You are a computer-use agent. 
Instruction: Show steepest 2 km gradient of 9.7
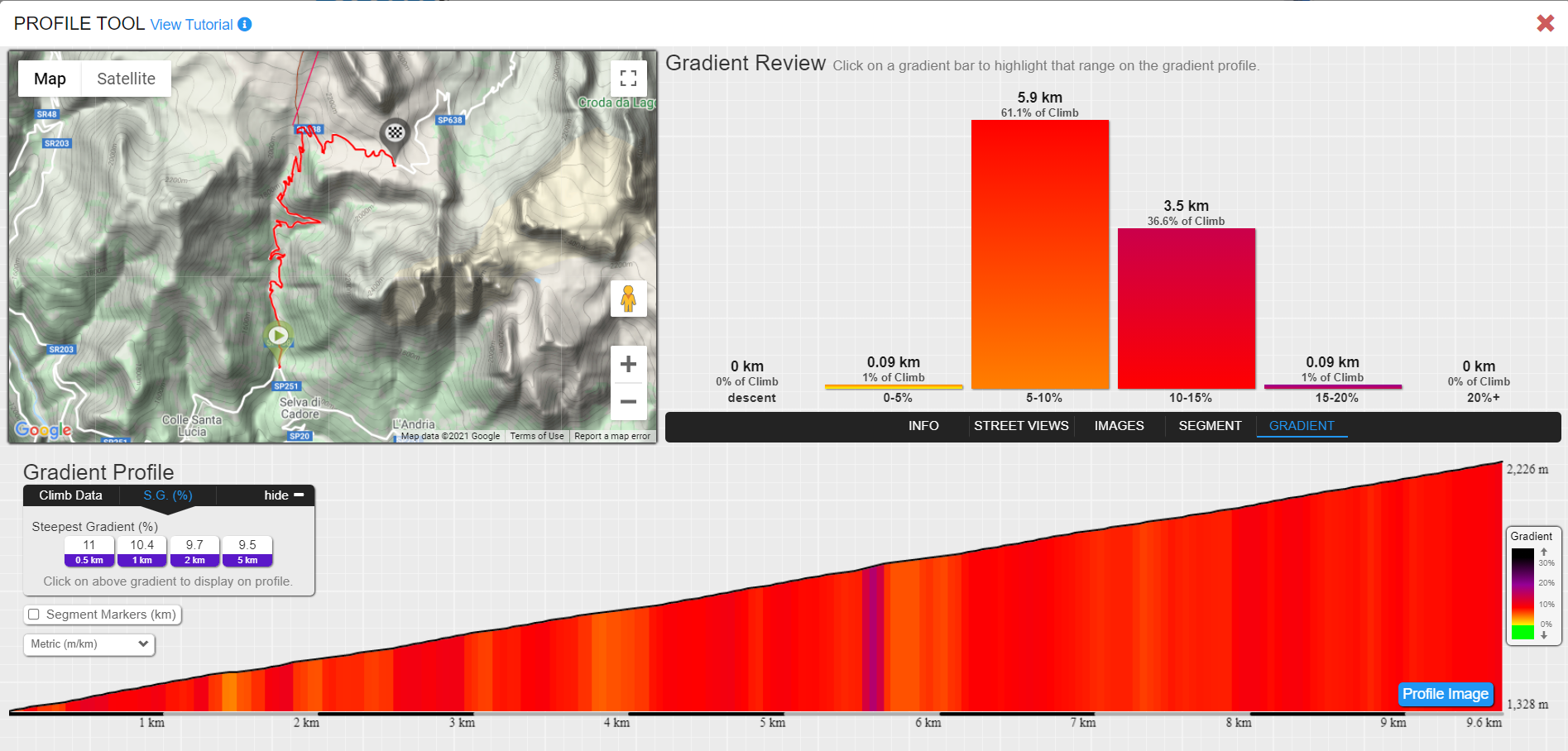(x=194, y=552)
